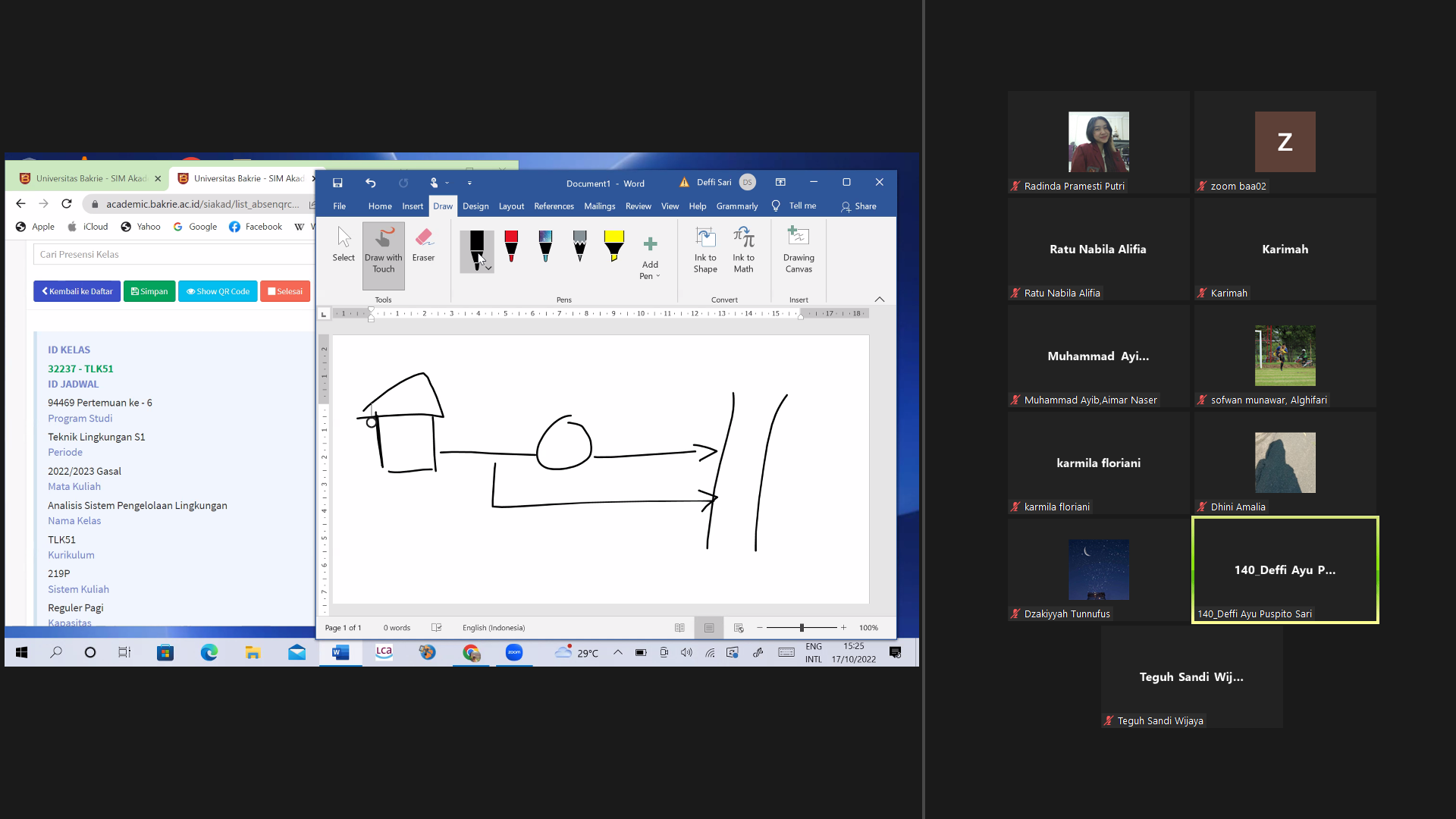Screen dimensions: 1456x819
Task: Click Ink to Shape
Action: 705,250
